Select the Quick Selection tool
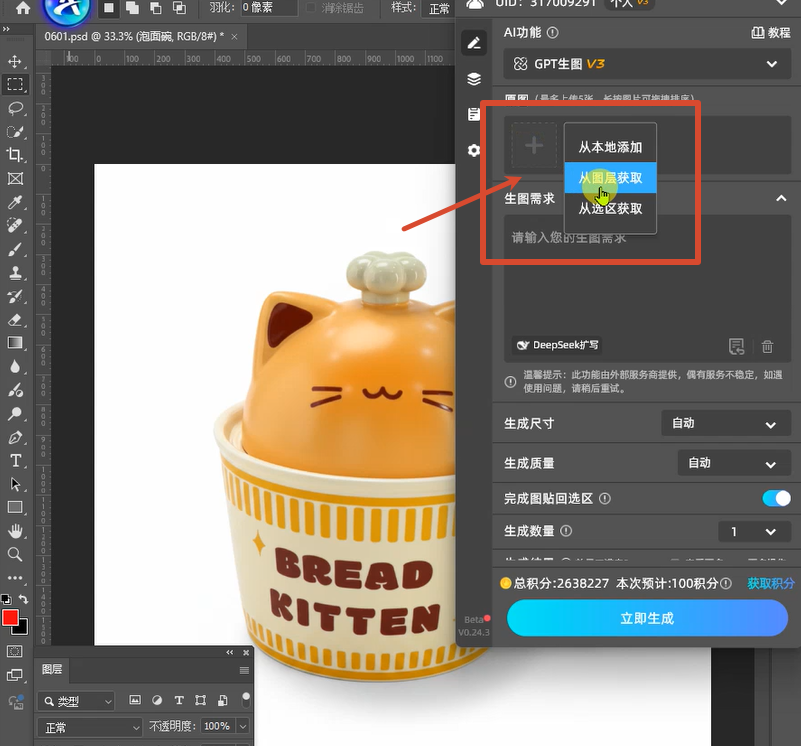The height and width of the screenshot is (746, 801). (15, 132)
